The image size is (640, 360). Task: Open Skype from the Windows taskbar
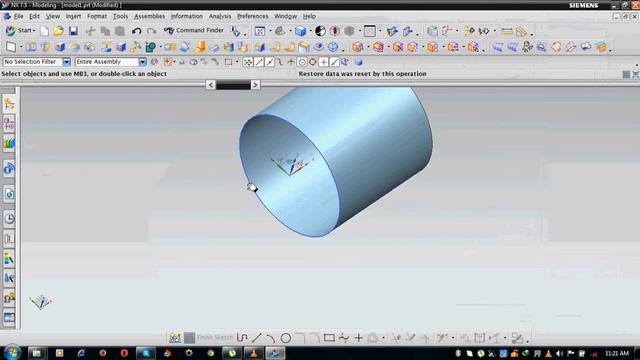(x=146, y=353)
